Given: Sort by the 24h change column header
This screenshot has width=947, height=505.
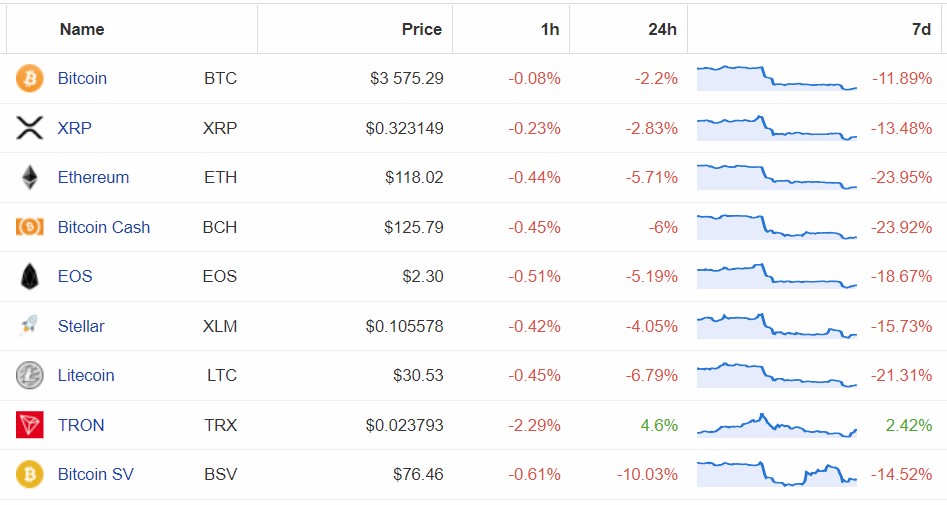Looking at the screenshot, I should (x=662, y=29).
